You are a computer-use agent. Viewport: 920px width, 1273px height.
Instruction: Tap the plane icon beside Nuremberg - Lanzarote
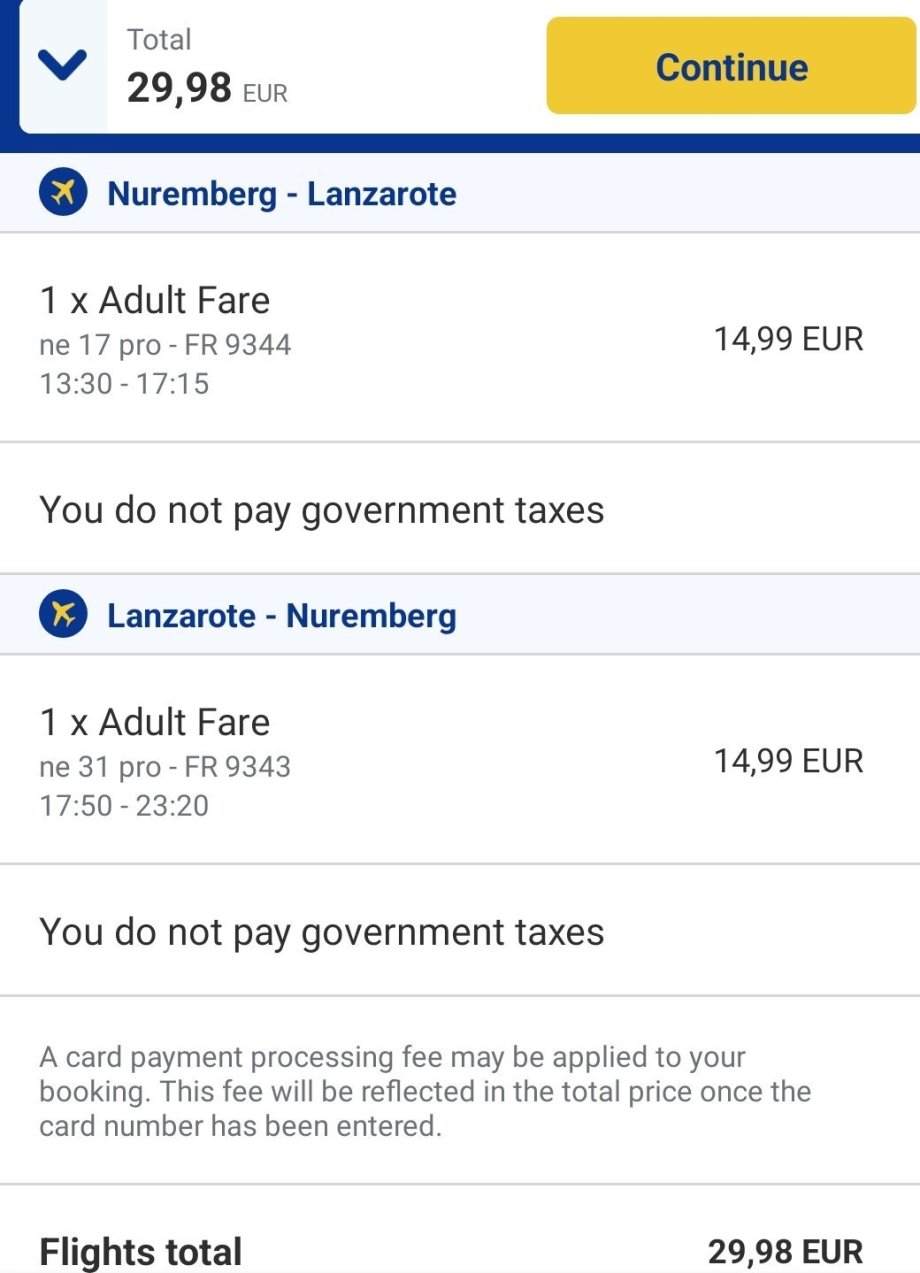[x=64, y=193]
